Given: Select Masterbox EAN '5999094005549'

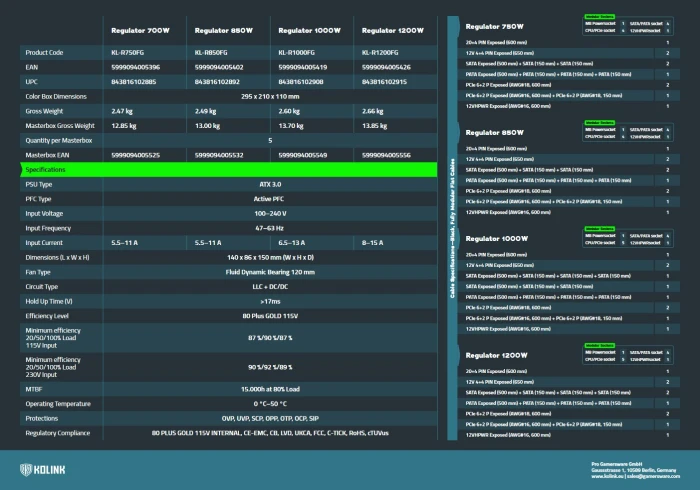Looking at the screenshot, I should 302,155.
